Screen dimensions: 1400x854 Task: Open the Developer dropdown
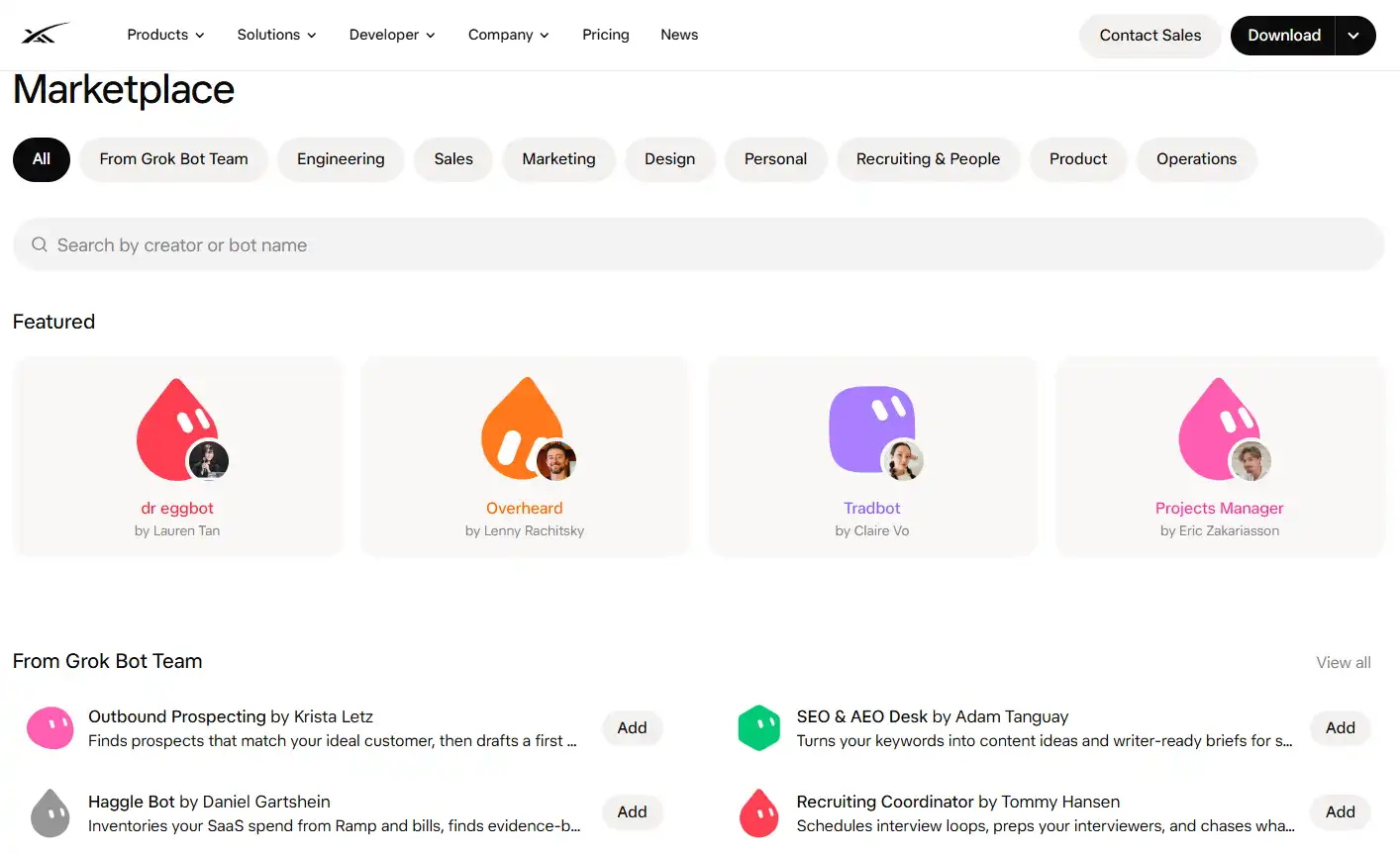click(392, 35)
